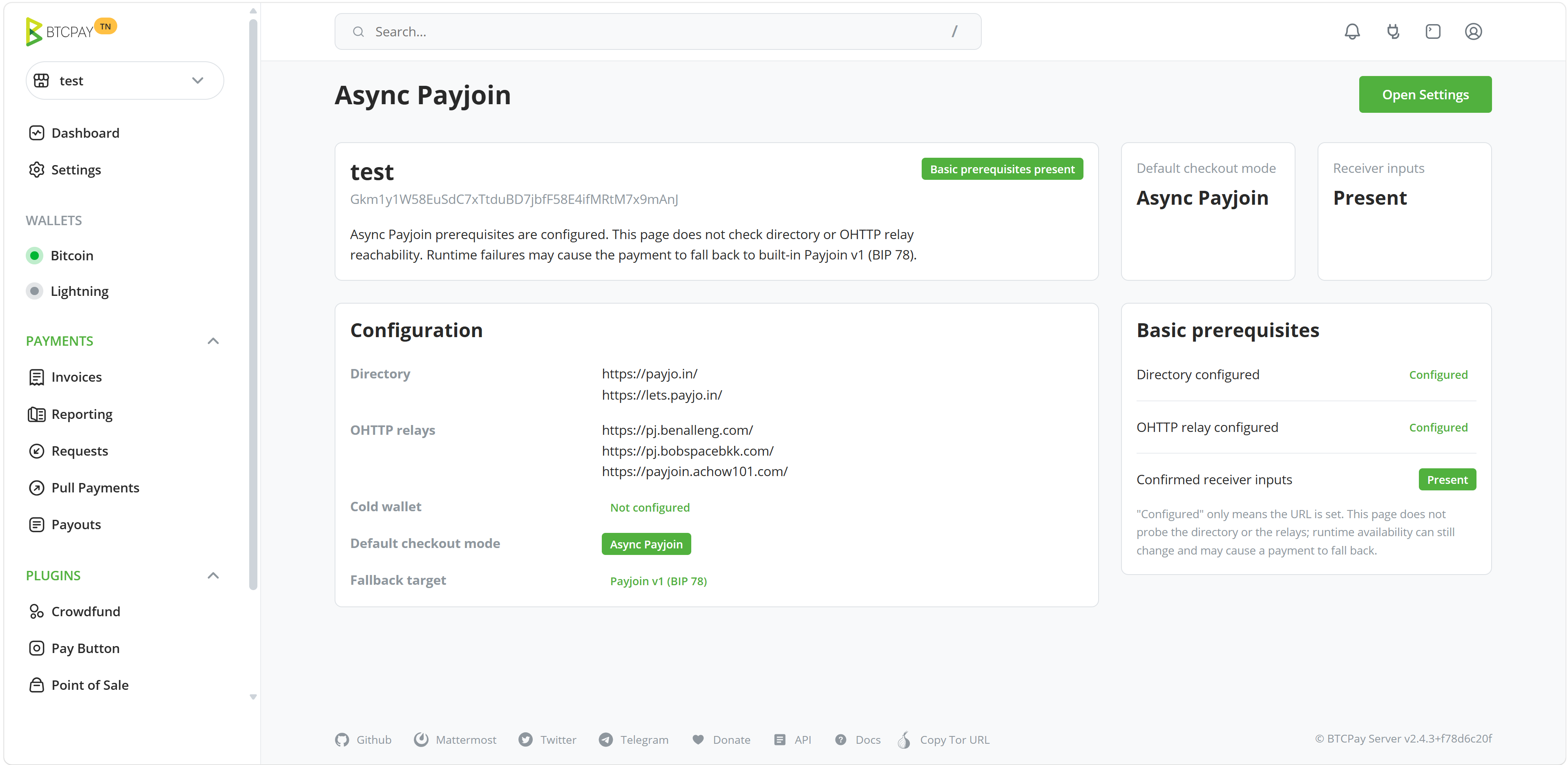Open Dashboard in sidebar

74,133
